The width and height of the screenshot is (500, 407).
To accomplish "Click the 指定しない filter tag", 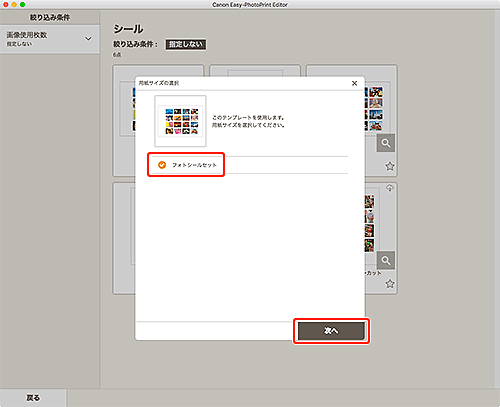I will [x=186, y=44].
